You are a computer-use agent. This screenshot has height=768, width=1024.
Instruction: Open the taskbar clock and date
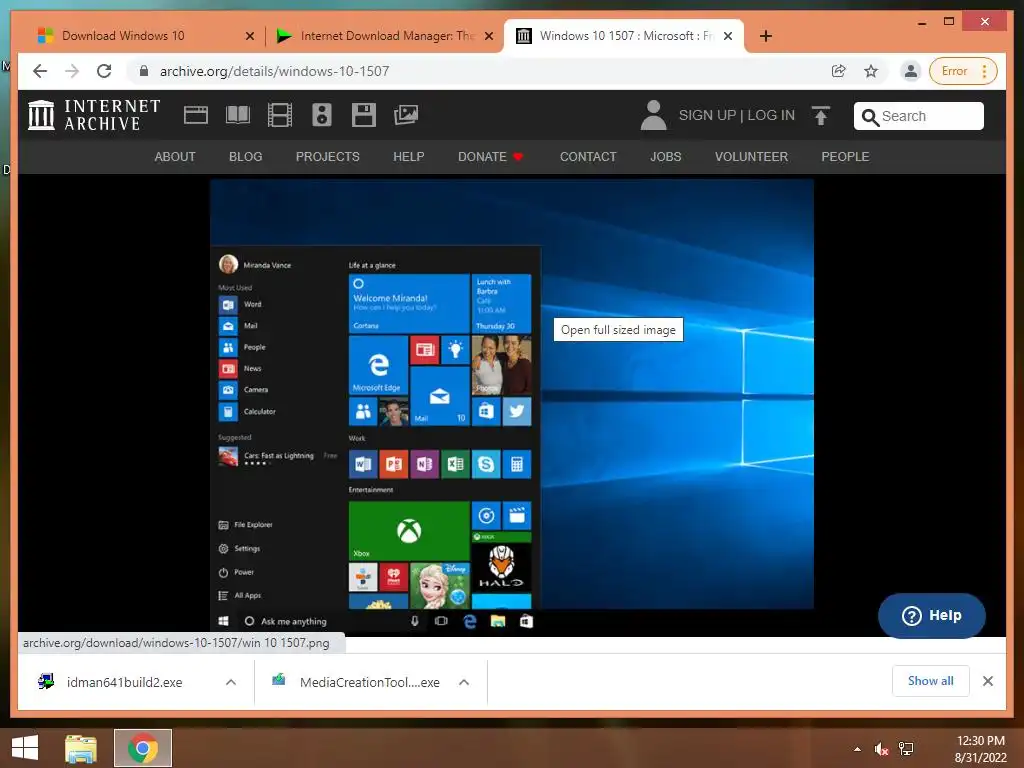pos(980,749)
